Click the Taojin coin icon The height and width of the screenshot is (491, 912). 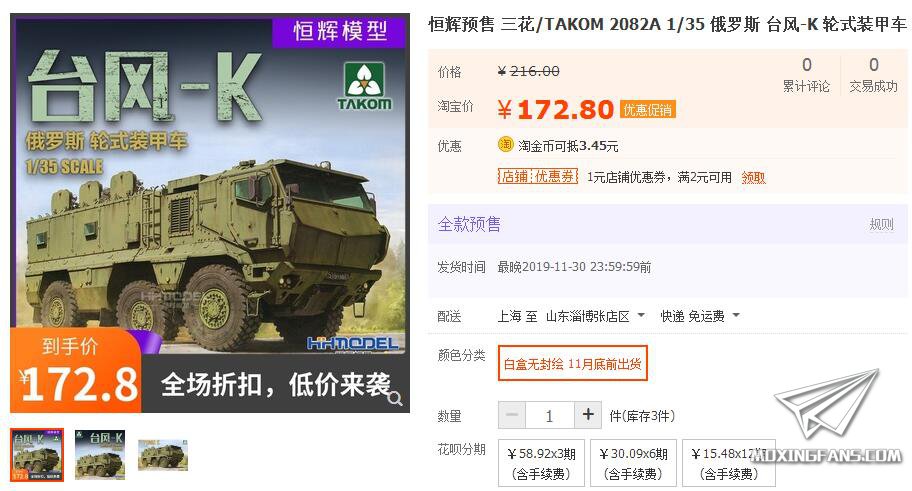coord(505,144)
